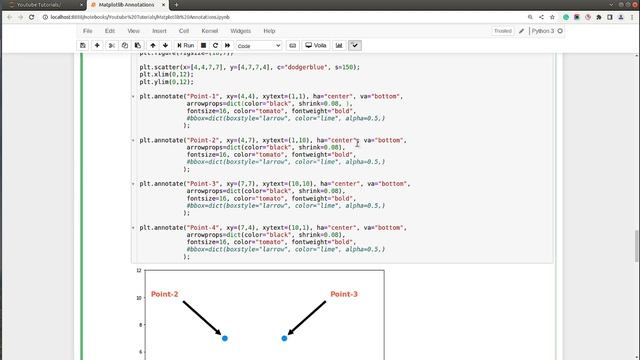640x360 pixels.
Task: Open the Help menu
Action: pyautogui.click(x=269, y=31)
